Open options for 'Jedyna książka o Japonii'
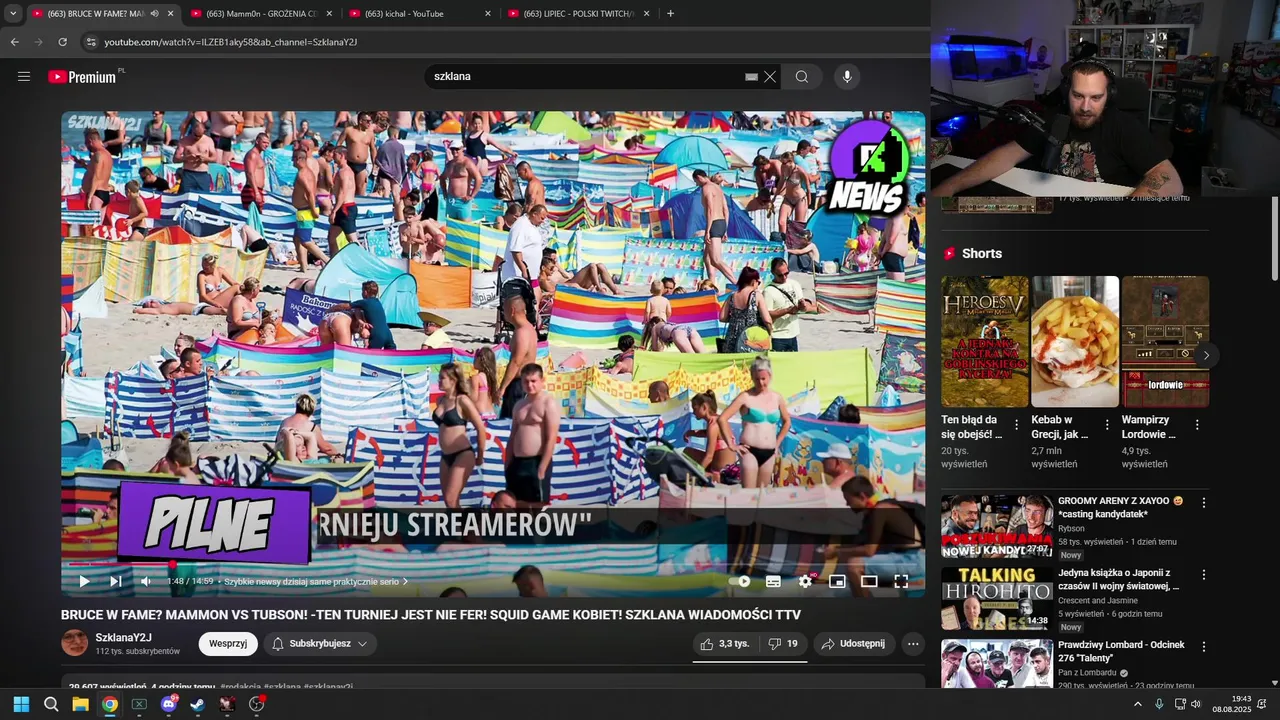This screenshot has height=720, width=1280. coord(1204,575)
